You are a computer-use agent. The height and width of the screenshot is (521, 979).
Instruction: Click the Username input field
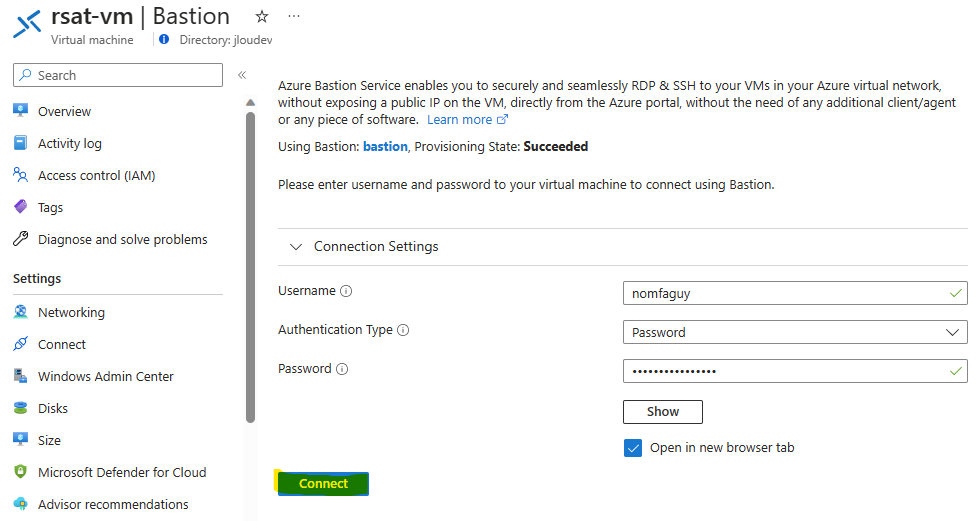tap(795, 293)
